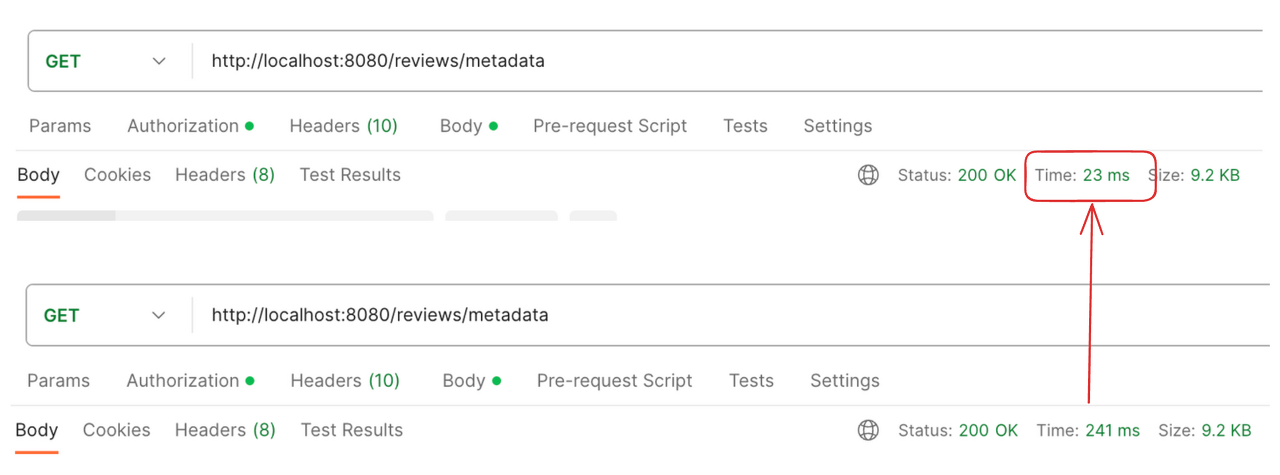Viewport: 1280px width, 475px height.
Task: Click the Time: 241 ms response indicator
Action: tap(1088, 431)
